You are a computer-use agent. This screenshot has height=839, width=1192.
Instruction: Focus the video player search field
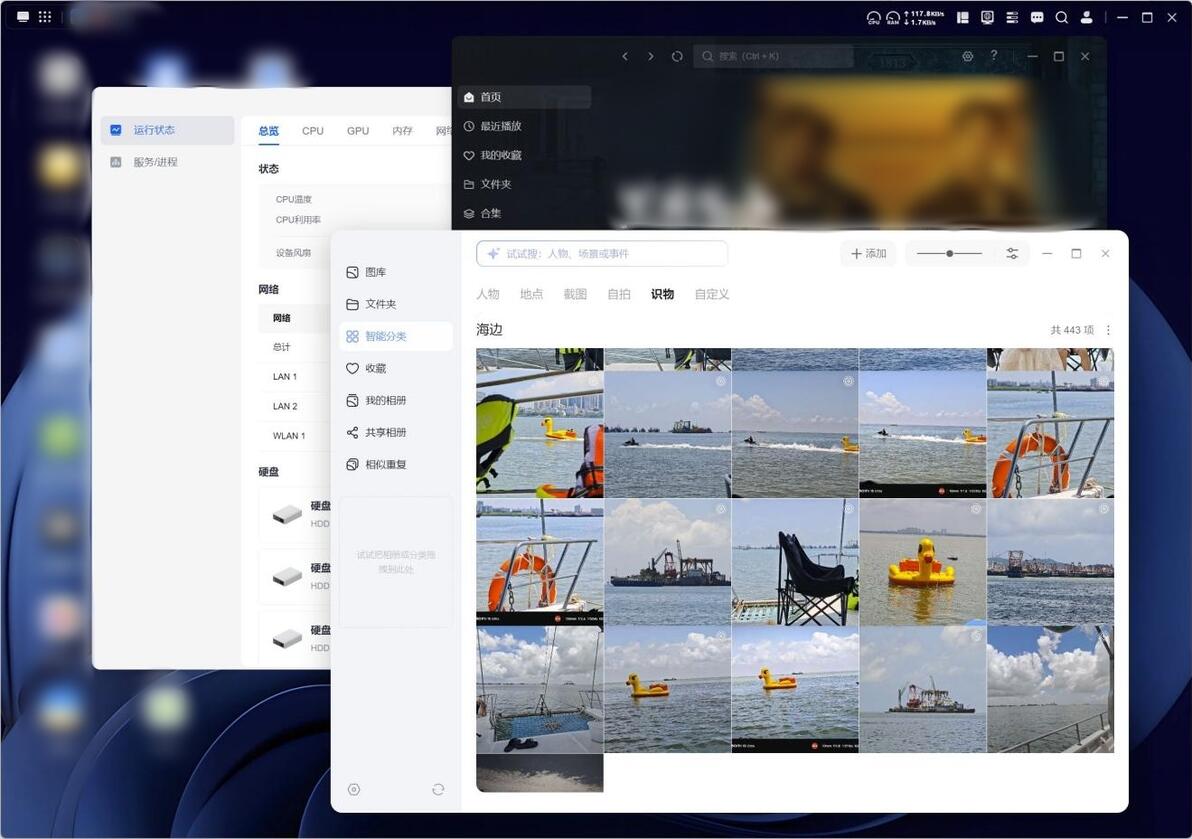773,56
